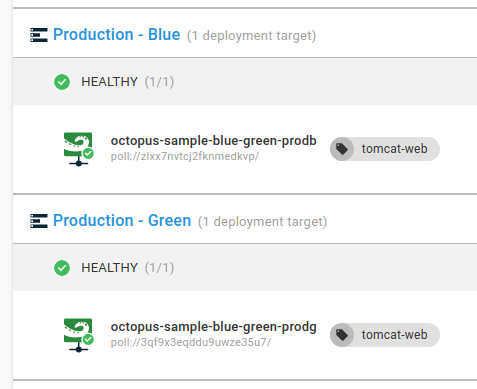477x389 pixels.
Task: Click the Tentacle machine icon for octopus-sample-blue-green-prodb
Action: click(x=79, y=149)
